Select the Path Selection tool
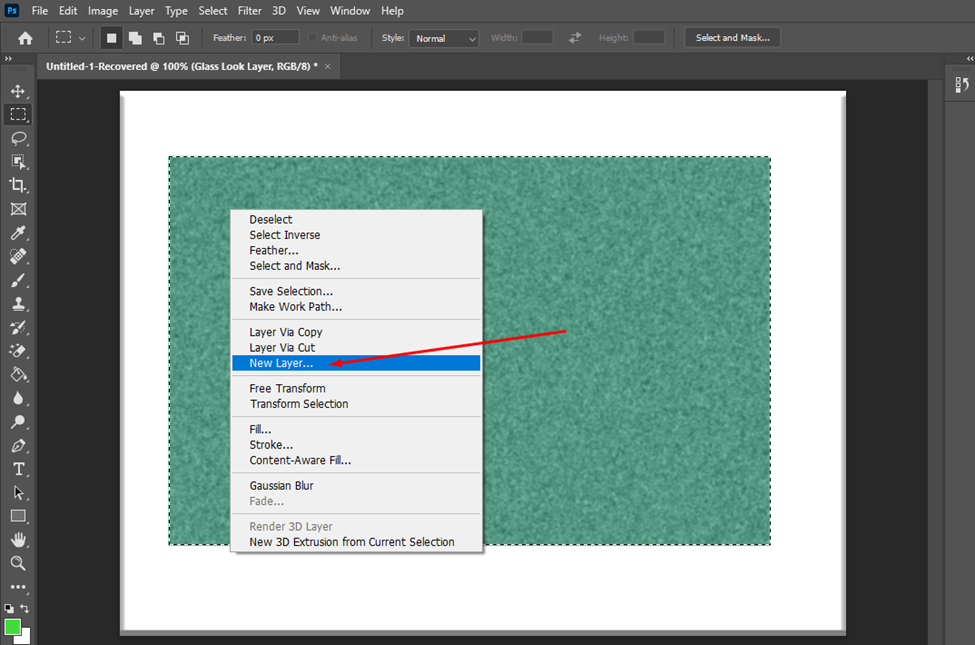Screen dimensions: 975x645 pos(18,493)
